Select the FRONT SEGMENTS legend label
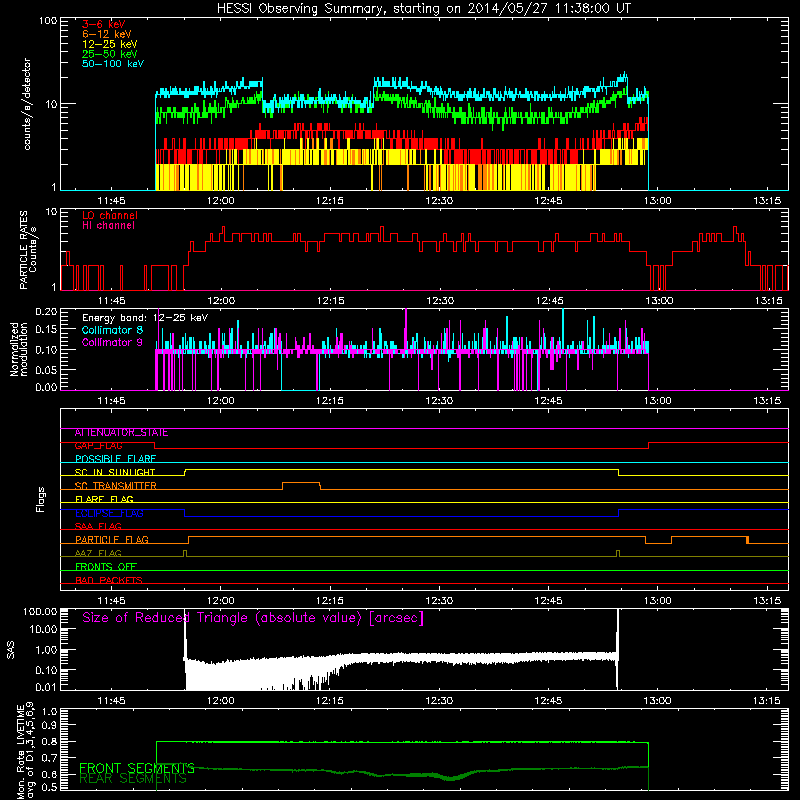The image size is (800, 800). pos(137,768)
